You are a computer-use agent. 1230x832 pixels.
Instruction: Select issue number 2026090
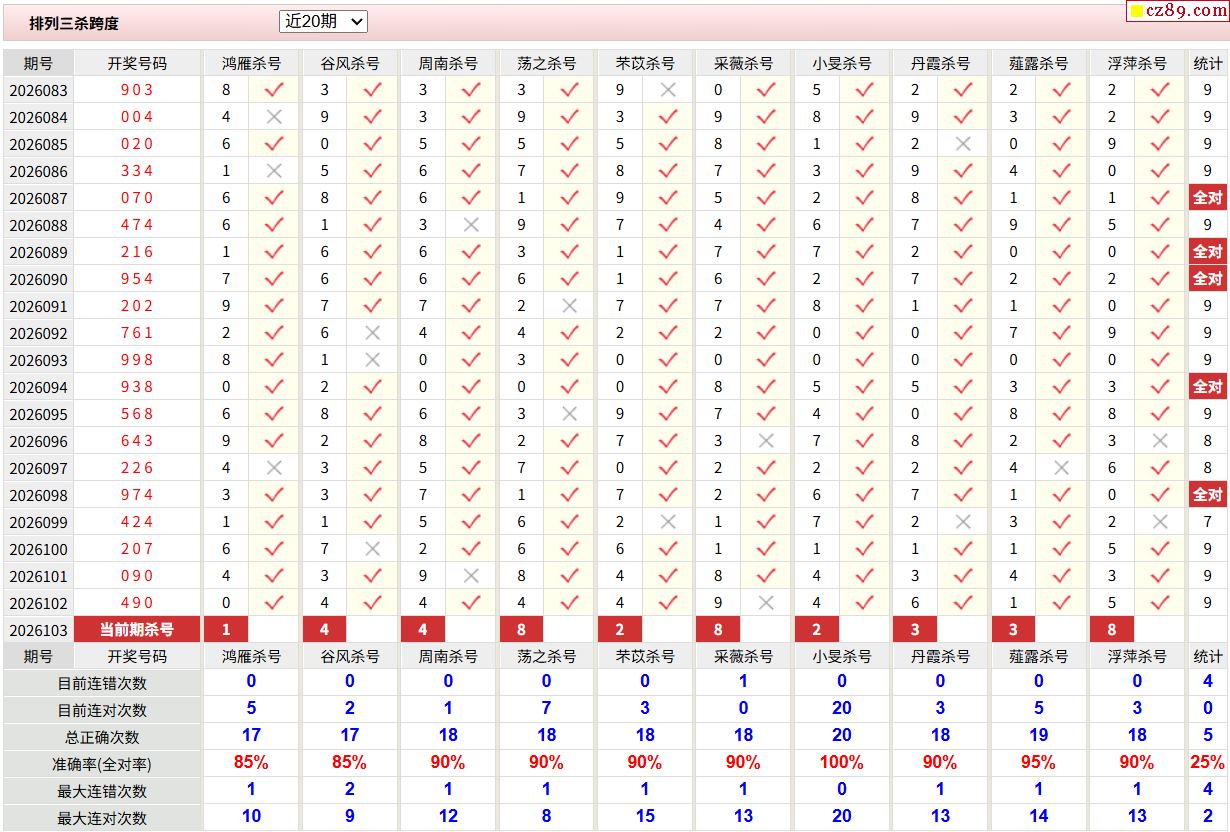click(x=38, y=279)
